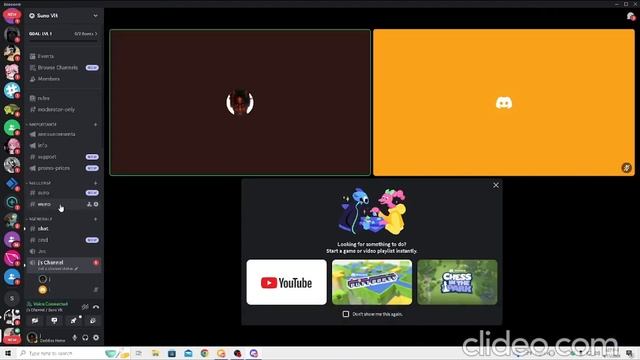The height and width of the screenshot is (360, 640).
Task: Launch the Chess in the Park activity
Action: coord(457,282)
